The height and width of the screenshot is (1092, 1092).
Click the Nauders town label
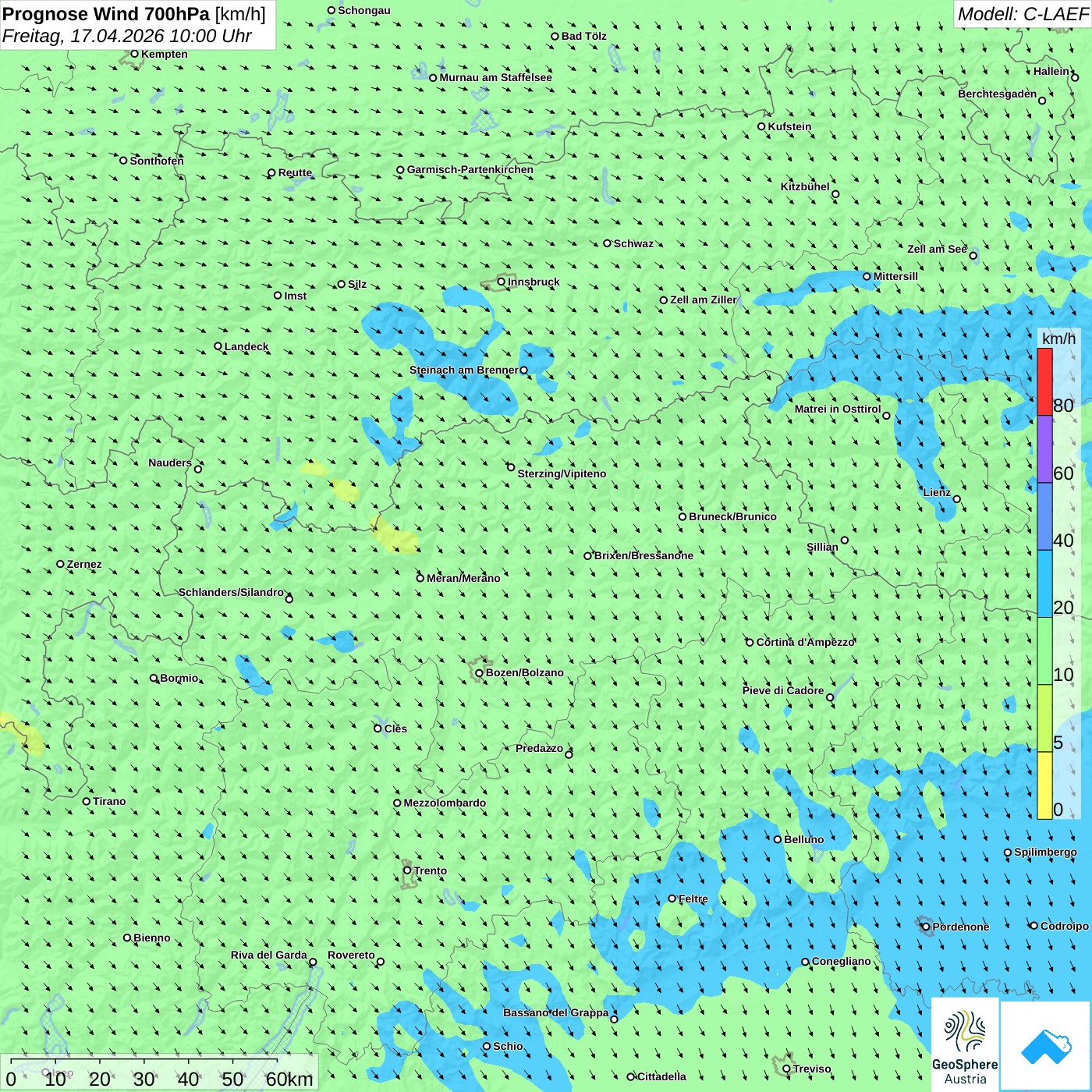170,463
